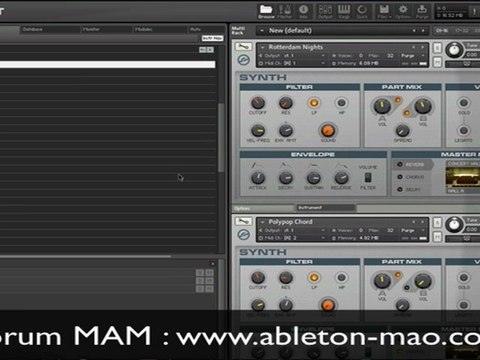Load next preset for Rotterdam Nights
Viewport: 480px width, 360px height.
click(423, 47)
